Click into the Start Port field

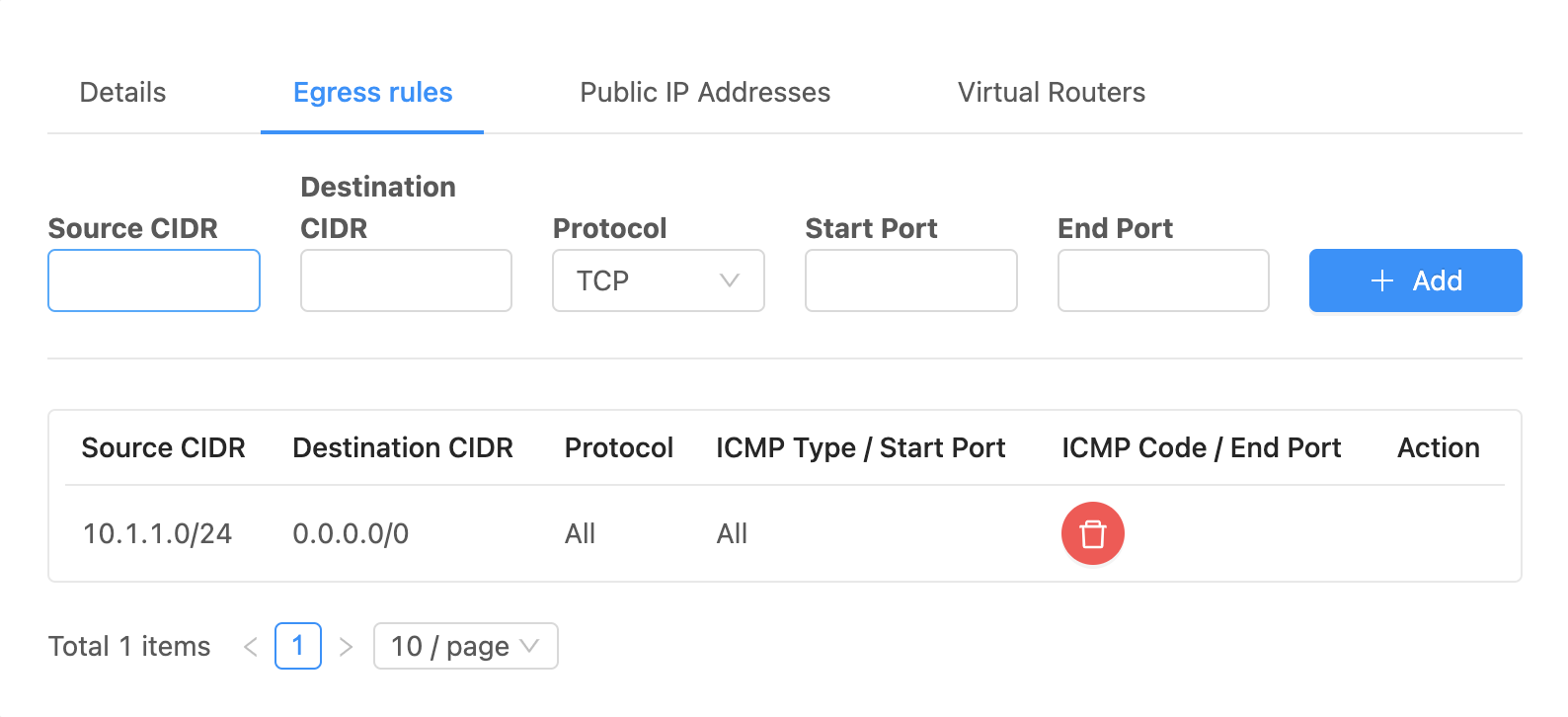coord(911,280)
